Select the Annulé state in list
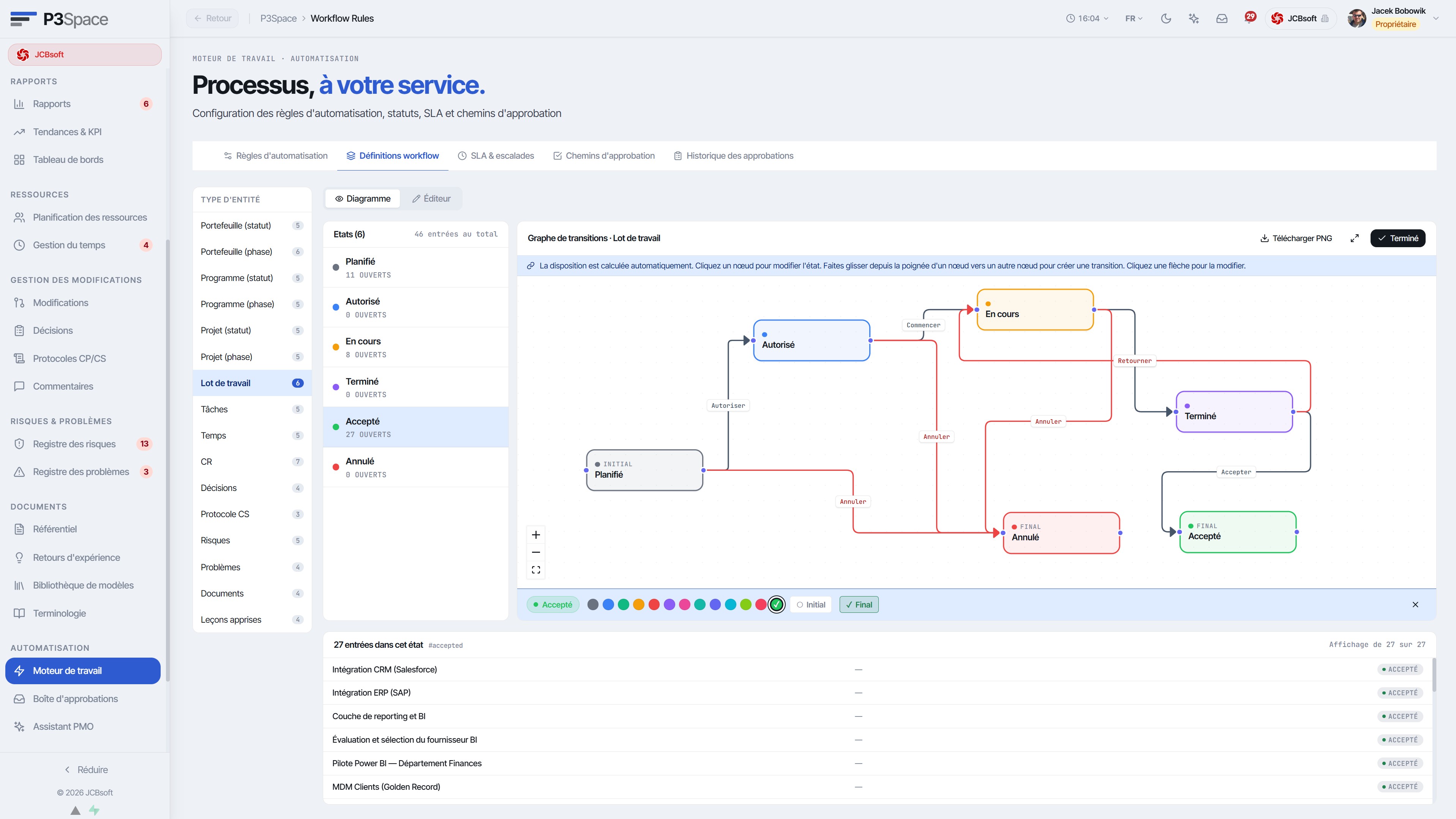 415,467
